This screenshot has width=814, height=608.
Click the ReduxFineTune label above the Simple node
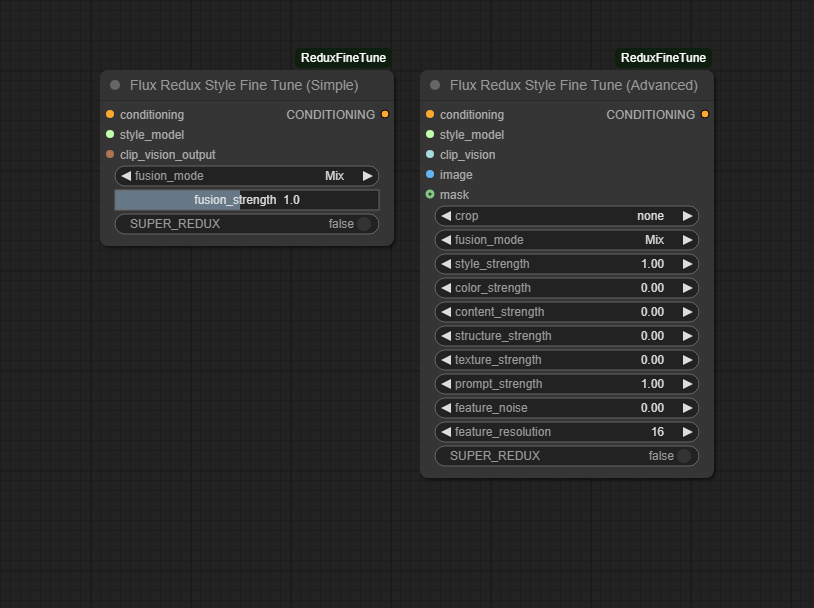click(x=343, y=58)
